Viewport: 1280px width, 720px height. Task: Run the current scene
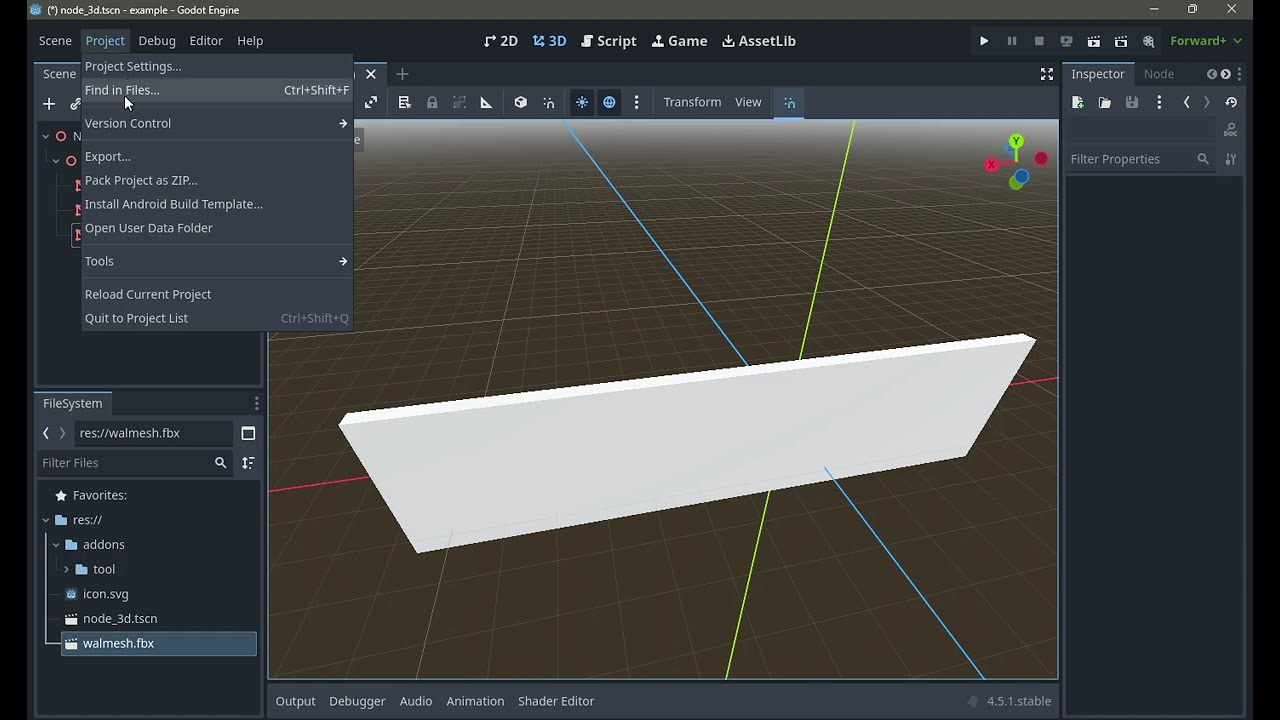[x=1094, y=41]
